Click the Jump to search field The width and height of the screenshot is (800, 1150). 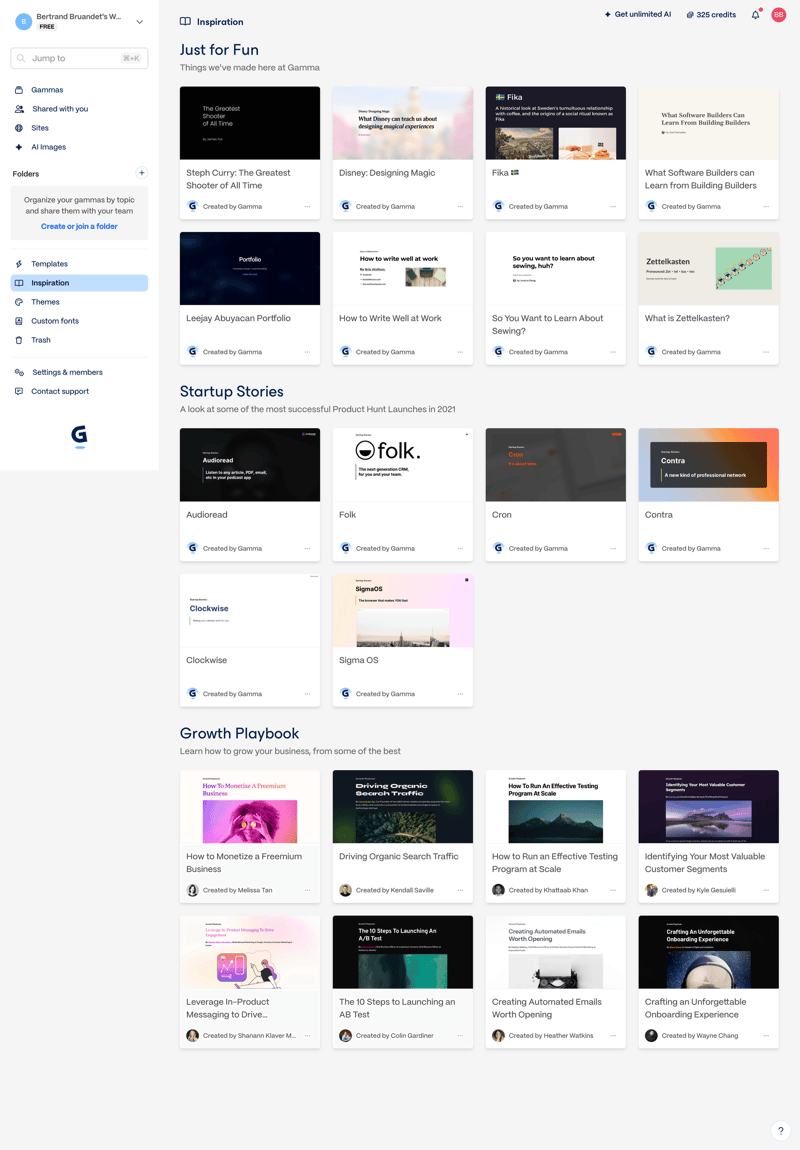(79, 58)
